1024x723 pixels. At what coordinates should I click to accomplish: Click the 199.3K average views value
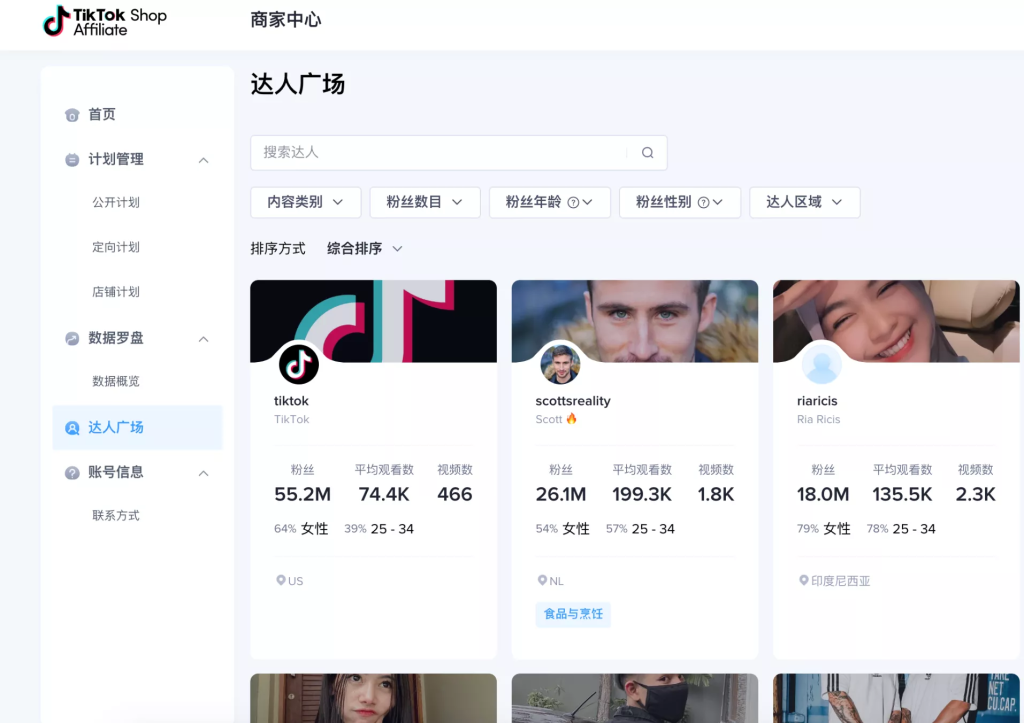pos(642,494)
